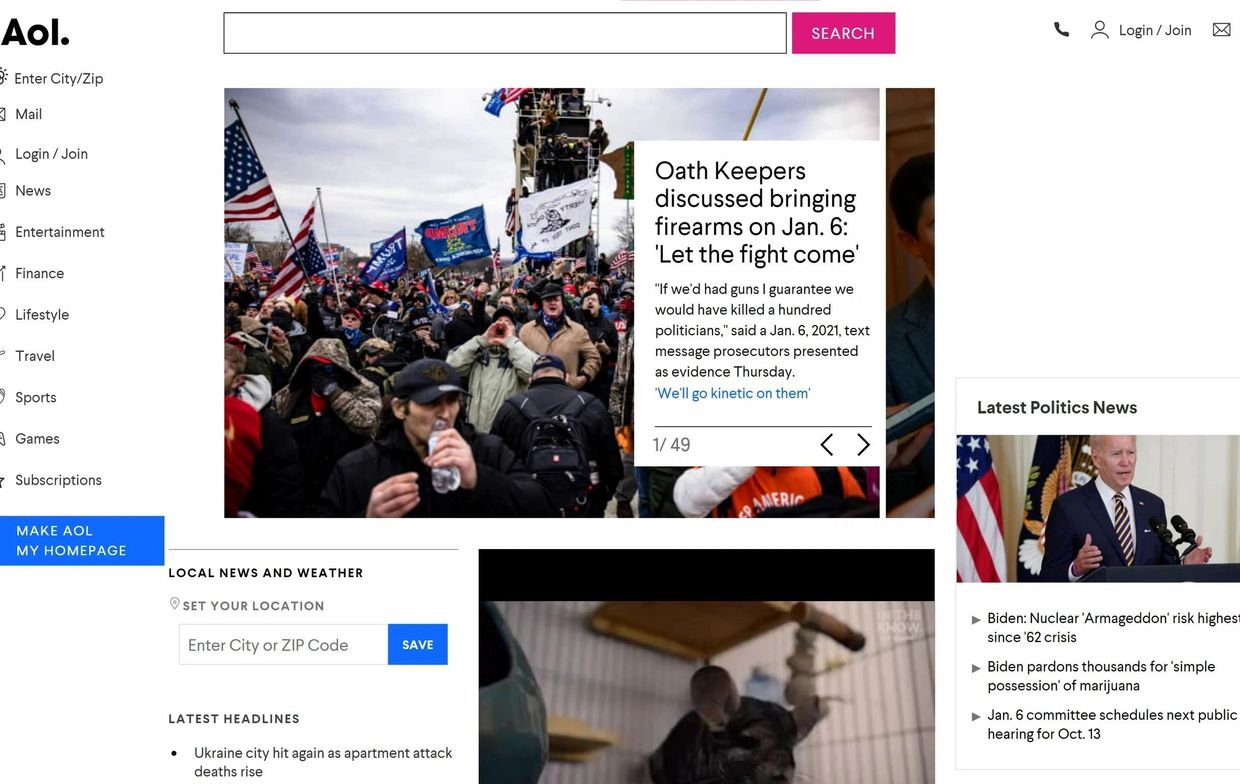The height and width of the screenshot is (784, 1240).
Task: Open News in the sidebar menu
Action: pyautogui.click(x=33, y=191)
